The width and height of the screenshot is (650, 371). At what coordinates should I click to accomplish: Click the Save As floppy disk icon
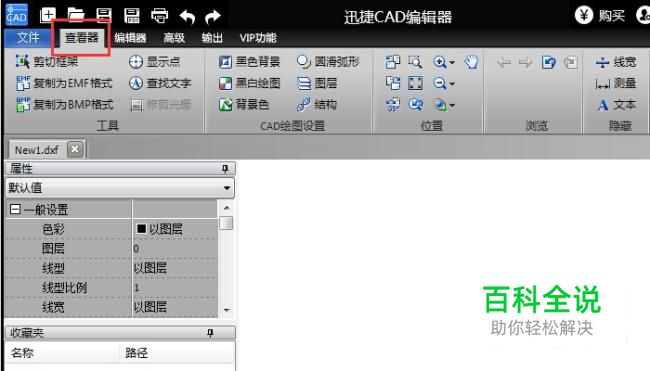[132, 16]
